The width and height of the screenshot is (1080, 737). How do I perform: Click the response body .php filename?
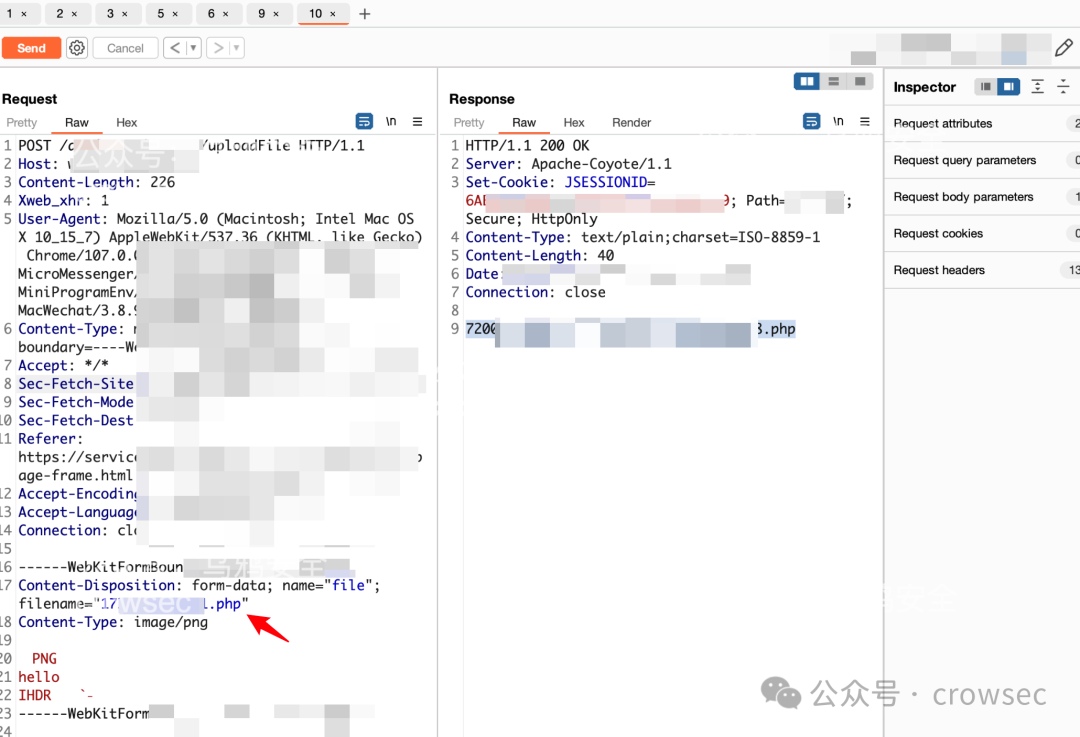pos(630,329)
